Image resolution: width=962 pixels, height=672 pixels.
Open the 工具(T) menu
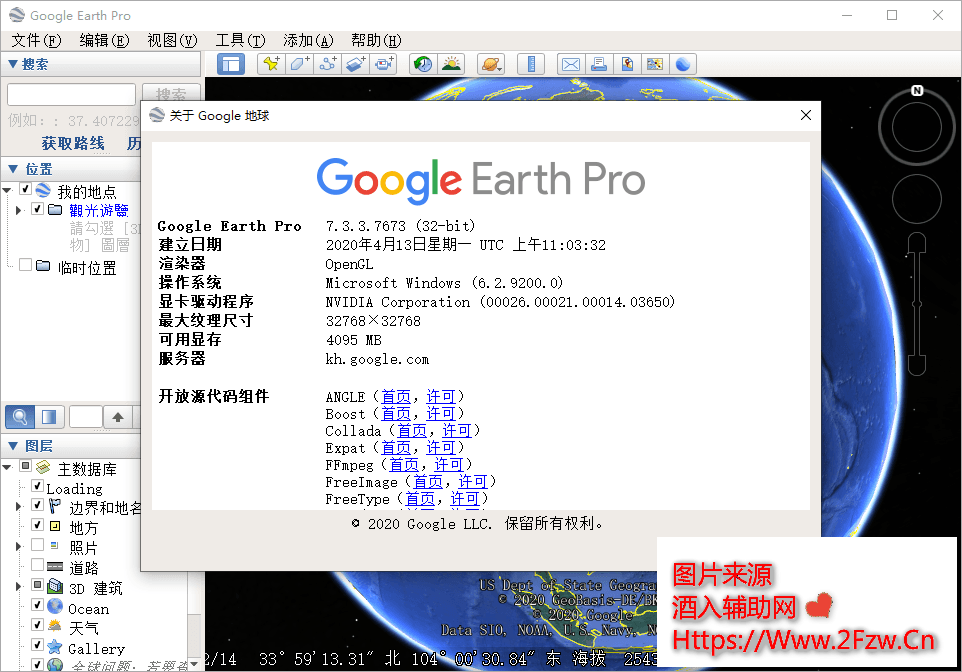point(240,41)
